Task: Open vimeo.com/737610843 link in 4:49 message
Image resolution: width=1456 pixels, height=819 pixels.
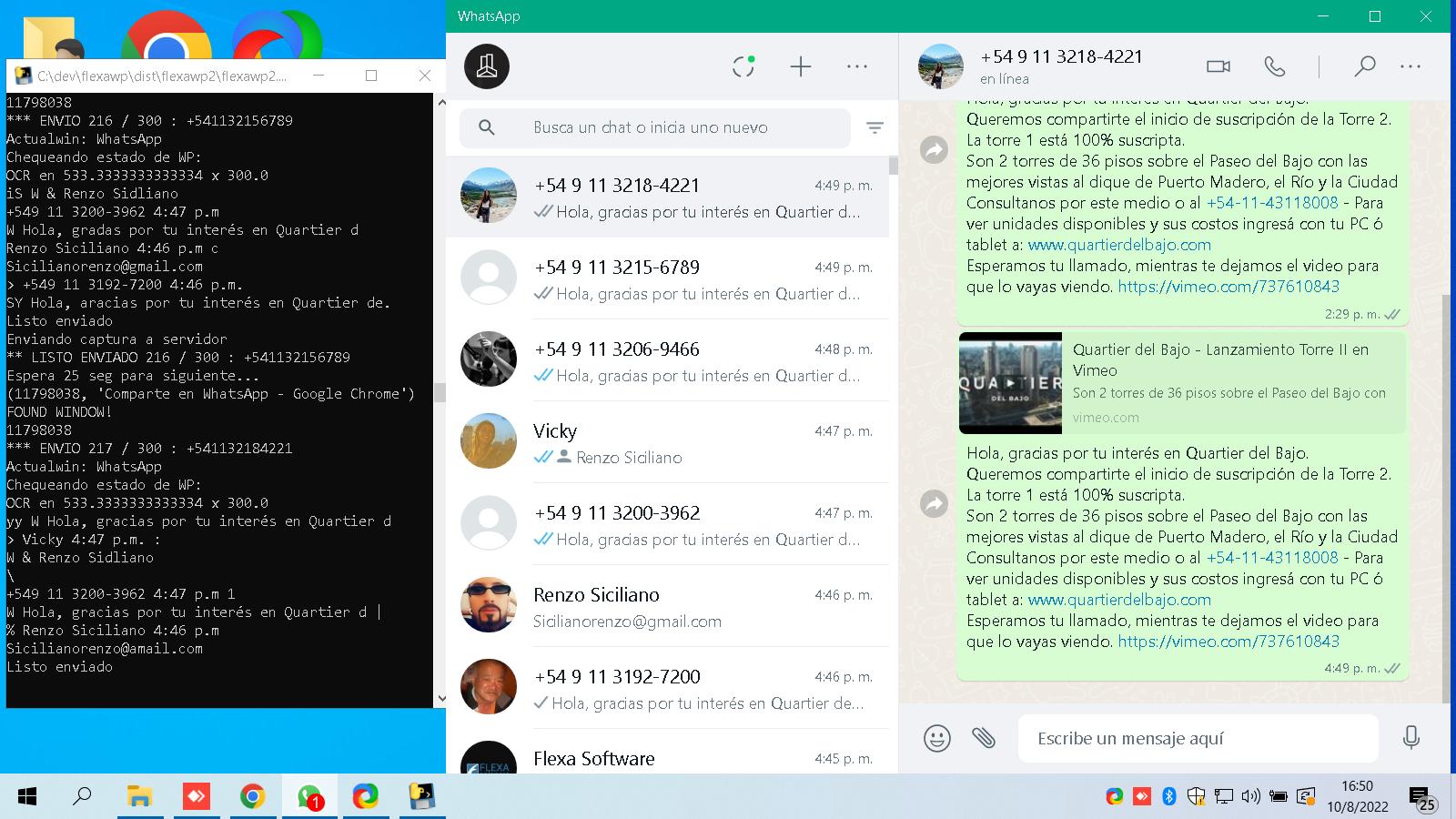Action: 1228,642
